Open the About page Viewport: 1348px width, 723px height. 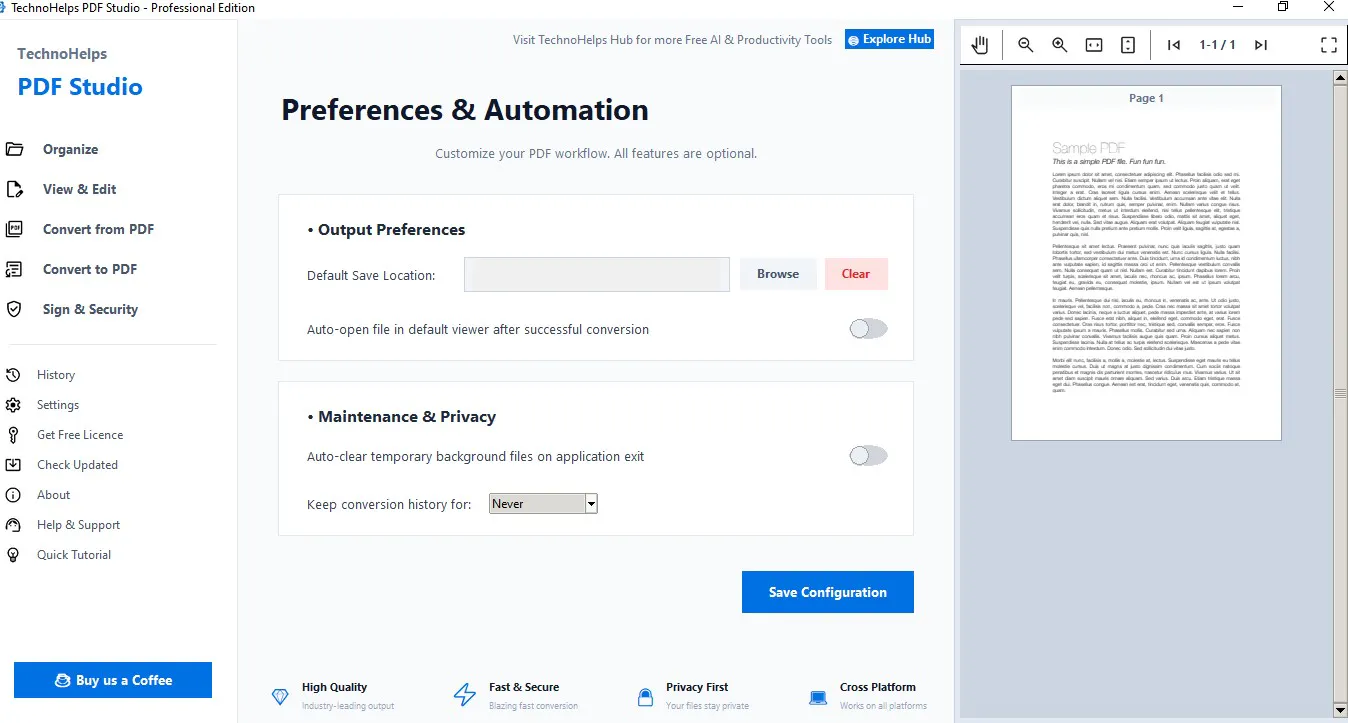tap(54, 495)
